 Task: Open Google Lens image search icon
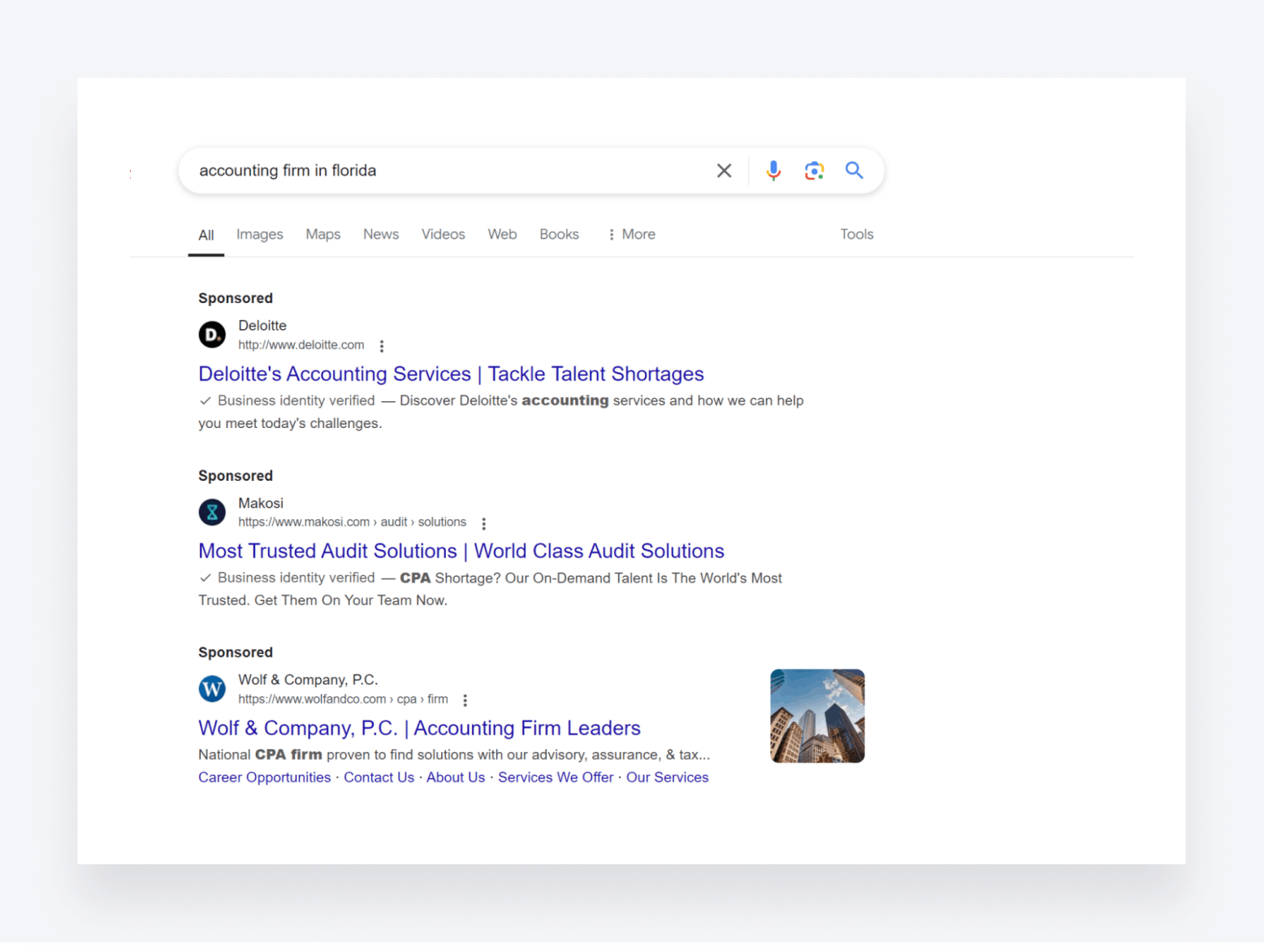814,171
